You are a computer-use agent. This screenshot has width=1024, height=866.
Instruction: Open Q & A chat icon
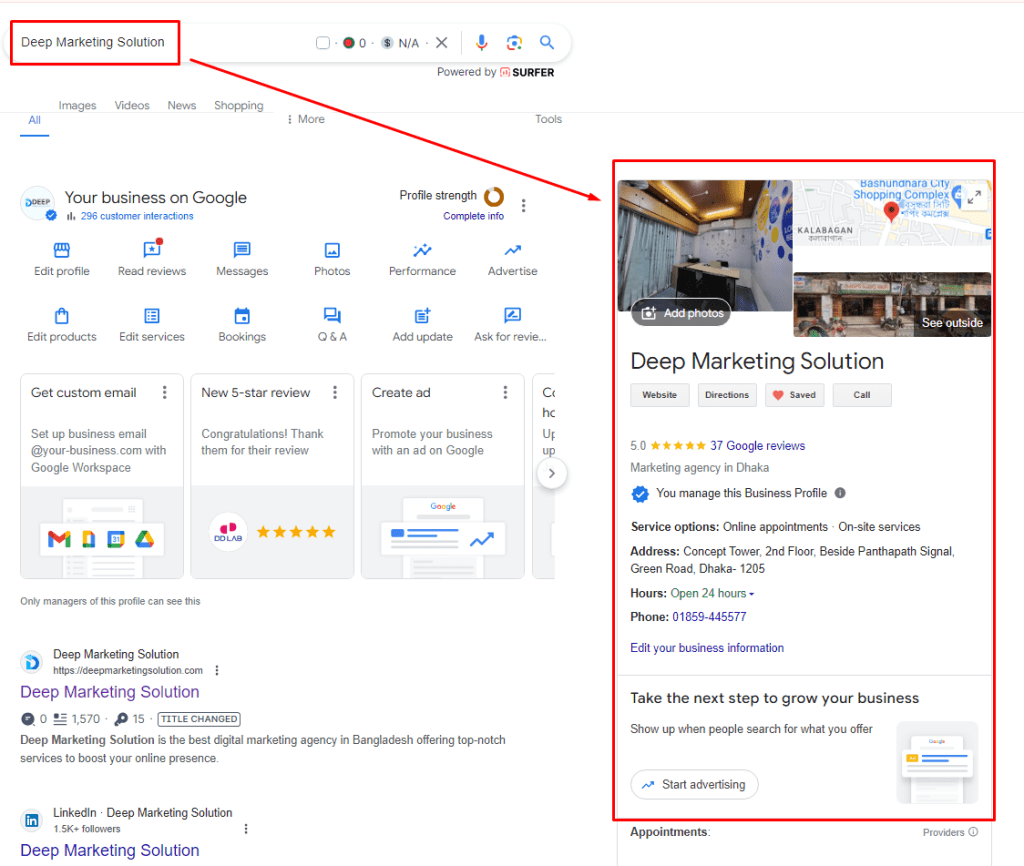coord(332,315)
